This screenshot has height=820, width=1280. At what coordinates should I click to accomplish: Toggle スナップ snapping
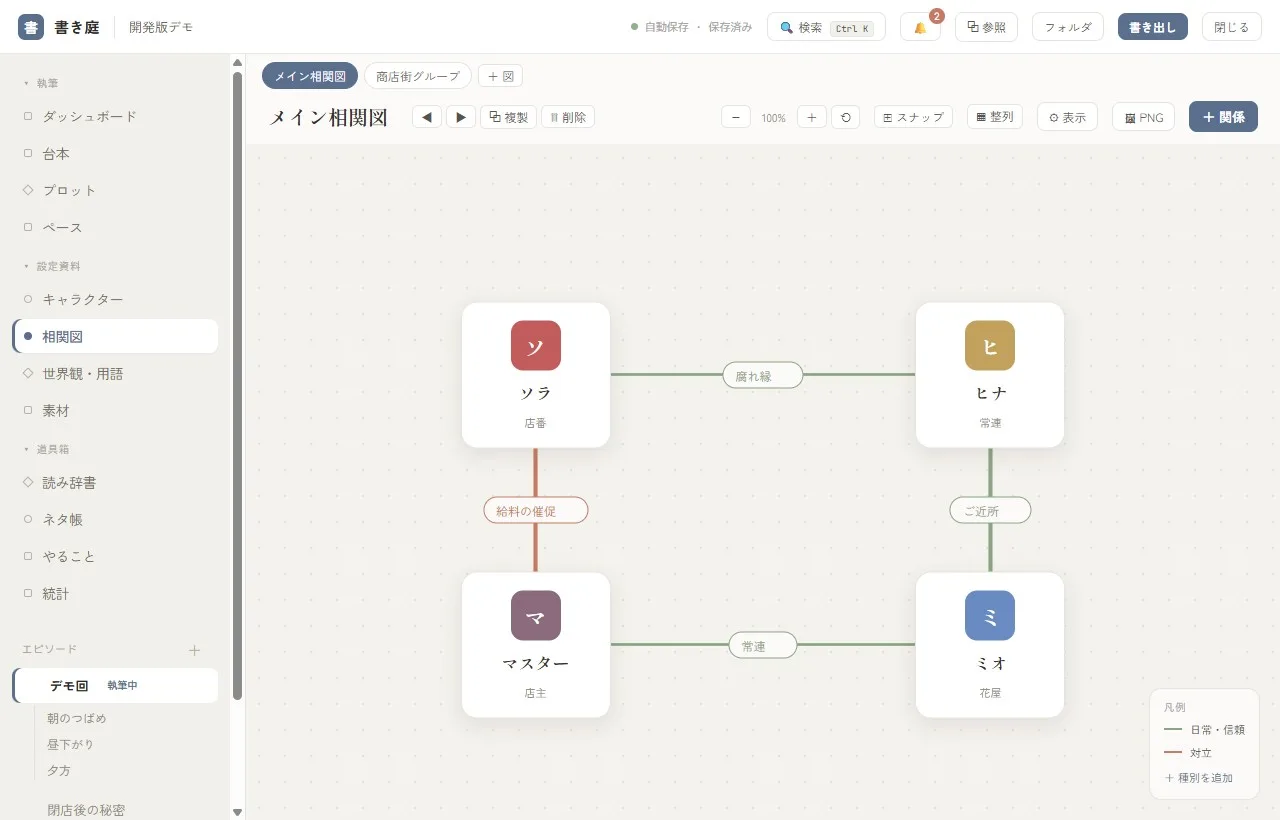913,117
